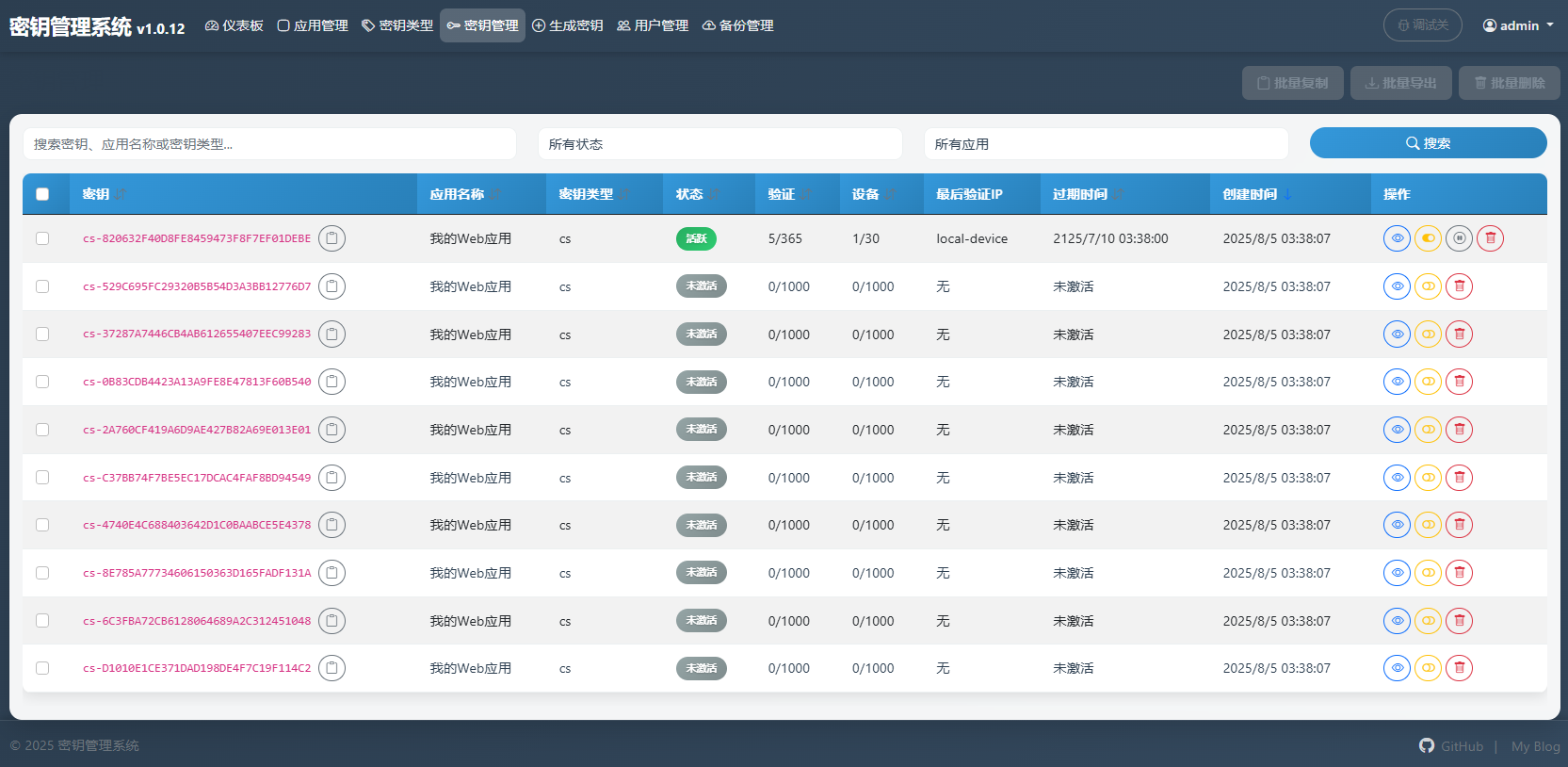
Task: Click the 批量导出 batch export button
Action: click(1401, 83)
